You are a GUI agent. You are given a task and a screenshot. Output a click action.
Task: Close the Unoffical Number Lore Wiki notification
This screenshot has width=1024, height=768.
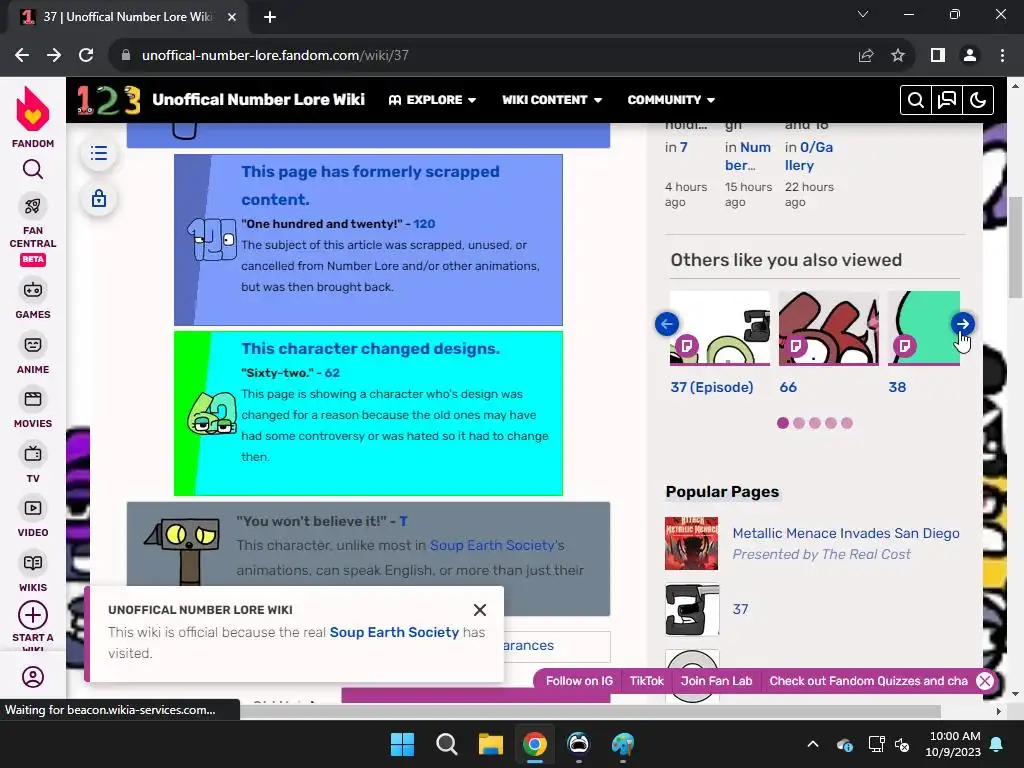coord(480,610)
